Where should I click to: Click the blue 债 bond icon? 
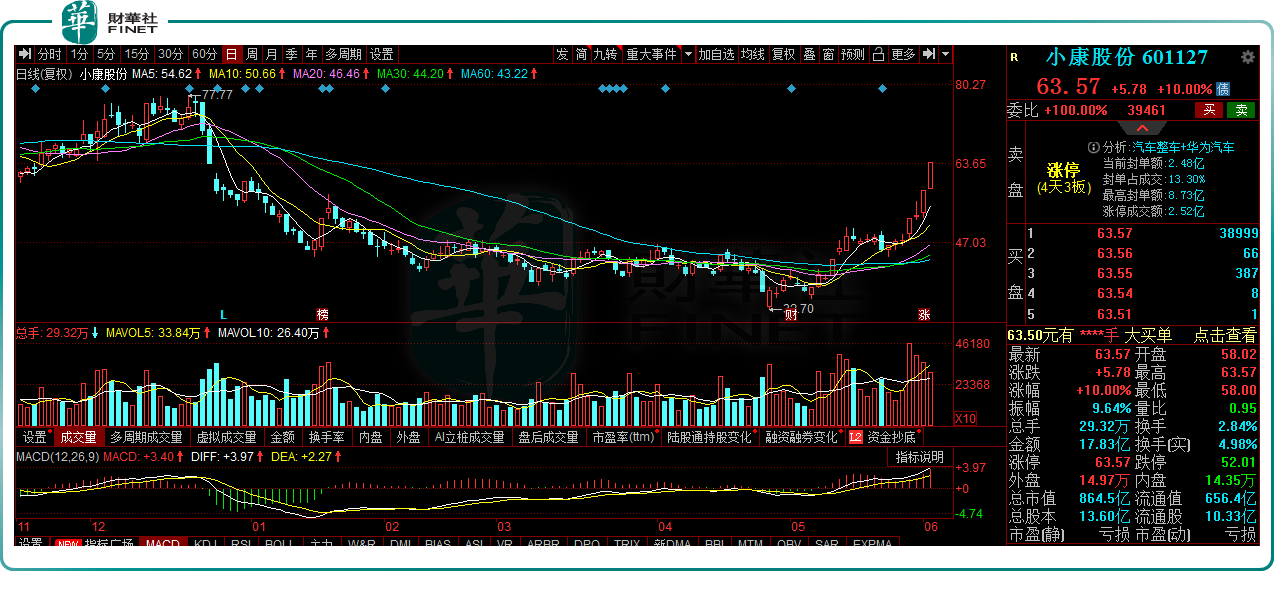(1223, 89)
